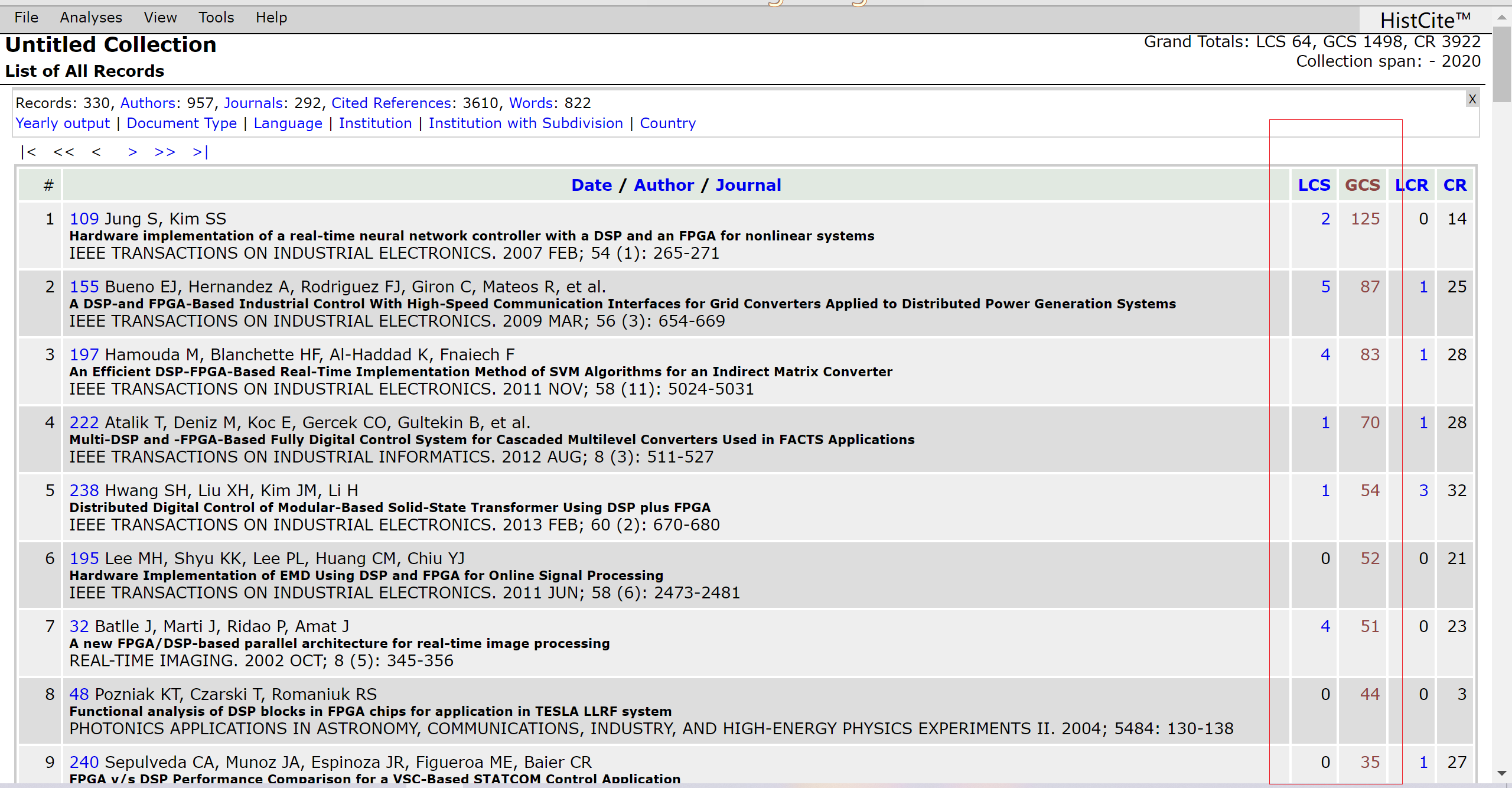Jump back ten pages with << button
Viewport: 1512px width, 788px height.
pos(64,152)
